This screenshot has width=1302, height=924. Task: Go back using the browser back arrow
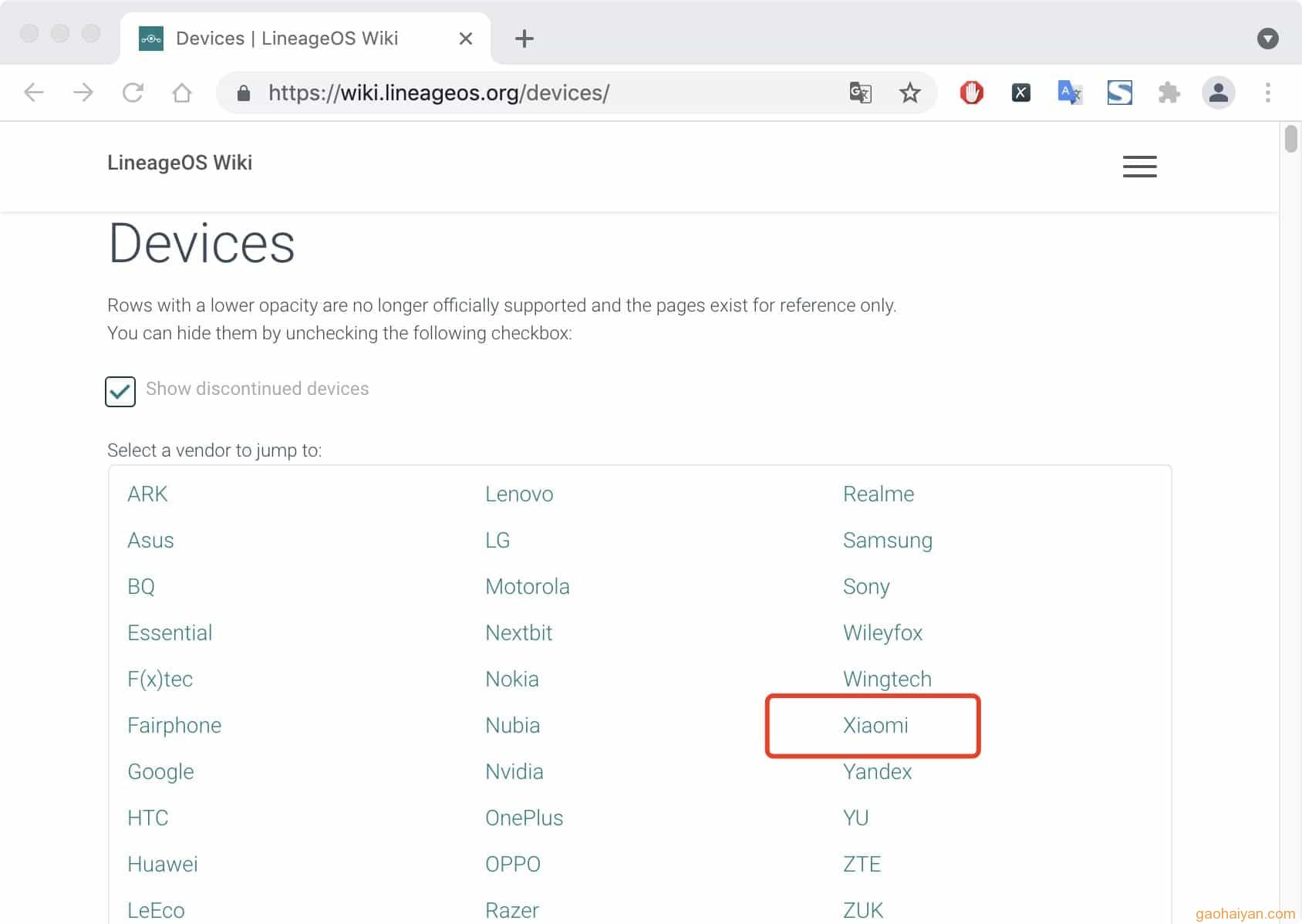click(x=34, y=93)
